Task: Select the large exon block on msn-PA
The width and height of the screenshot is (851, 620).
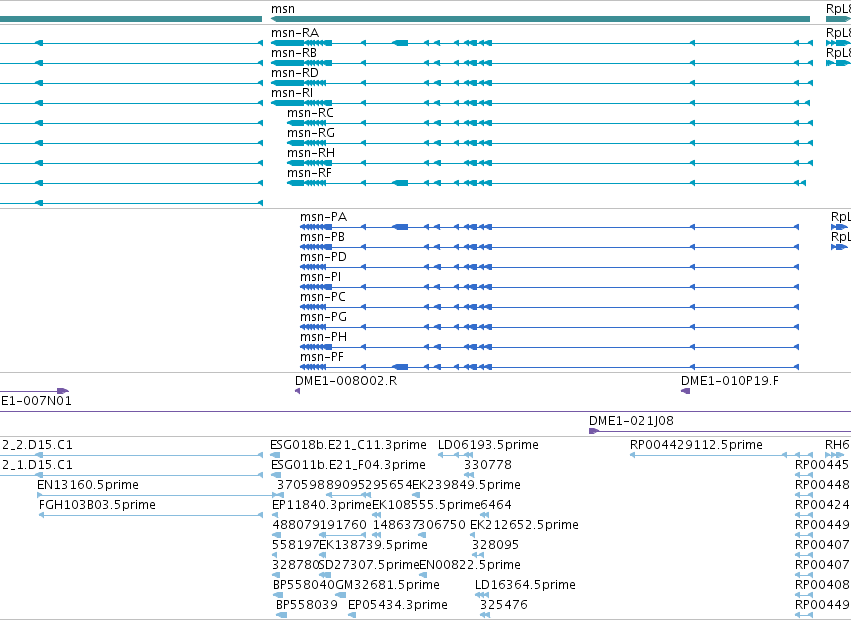Action: 401,227
